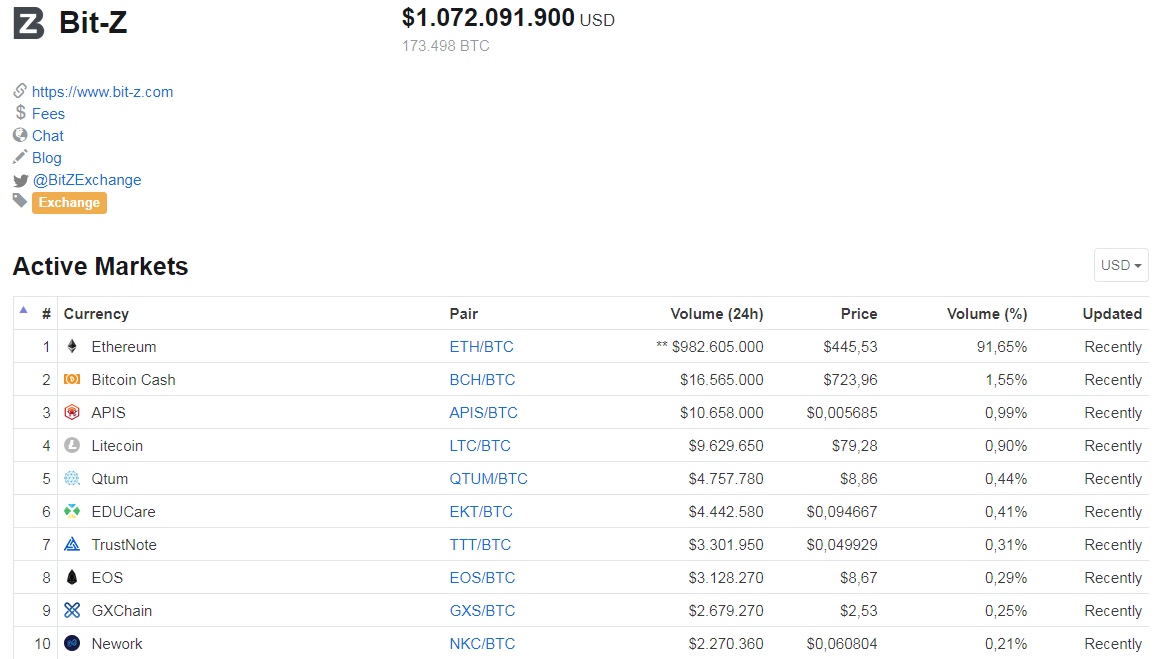Click the $2.270.360 Nework volume cell
The image size is (1160, 659).
coord(726,644)
